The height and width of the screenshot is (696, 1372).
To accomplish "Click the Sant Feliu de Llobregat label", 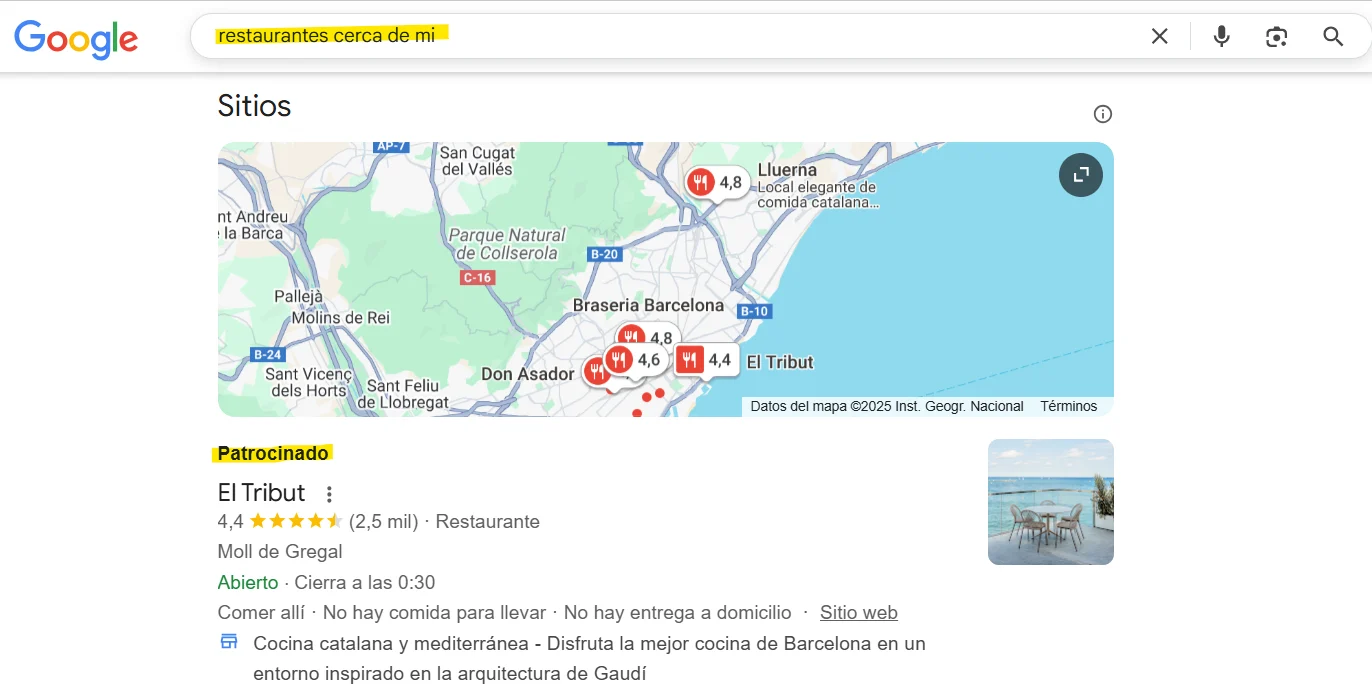I will [403, 394].
